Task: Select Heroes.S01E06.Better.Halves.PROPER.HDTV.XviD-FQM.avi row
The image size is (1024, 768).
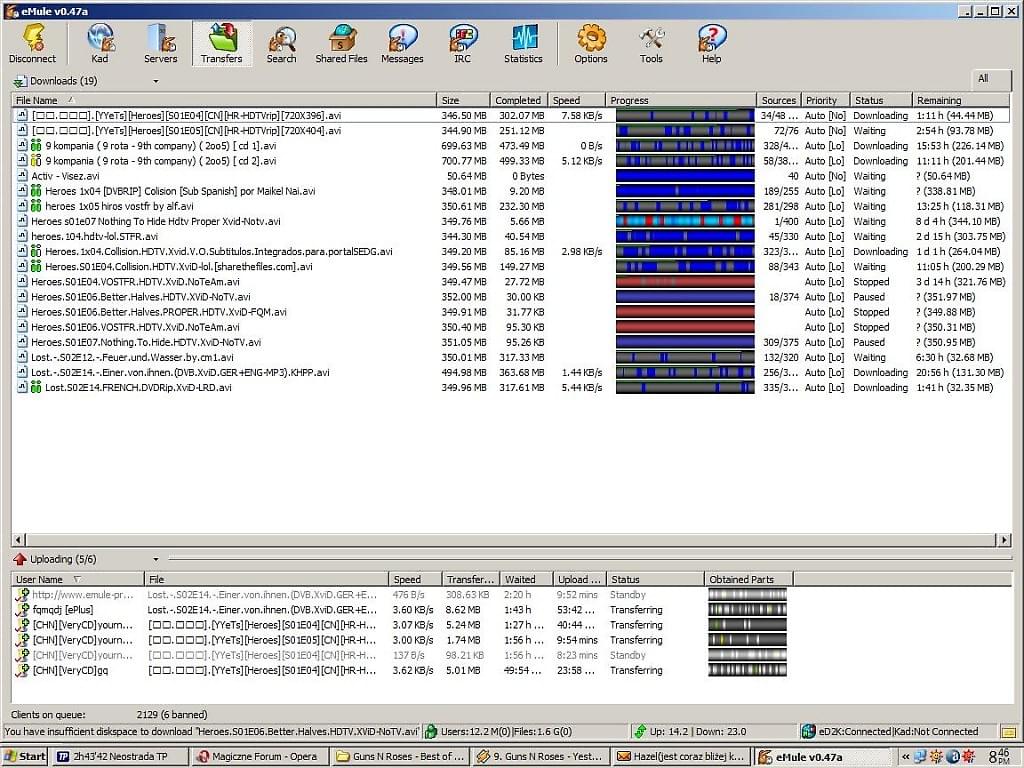Action: (x=511, y=312)
